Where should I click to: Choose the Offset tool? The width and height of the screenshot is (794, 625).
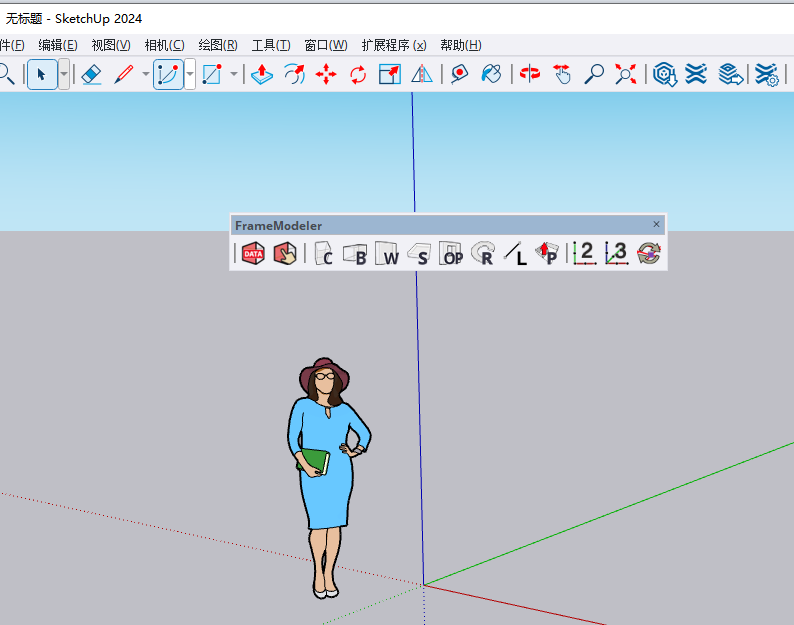click(x=294, y=74)
